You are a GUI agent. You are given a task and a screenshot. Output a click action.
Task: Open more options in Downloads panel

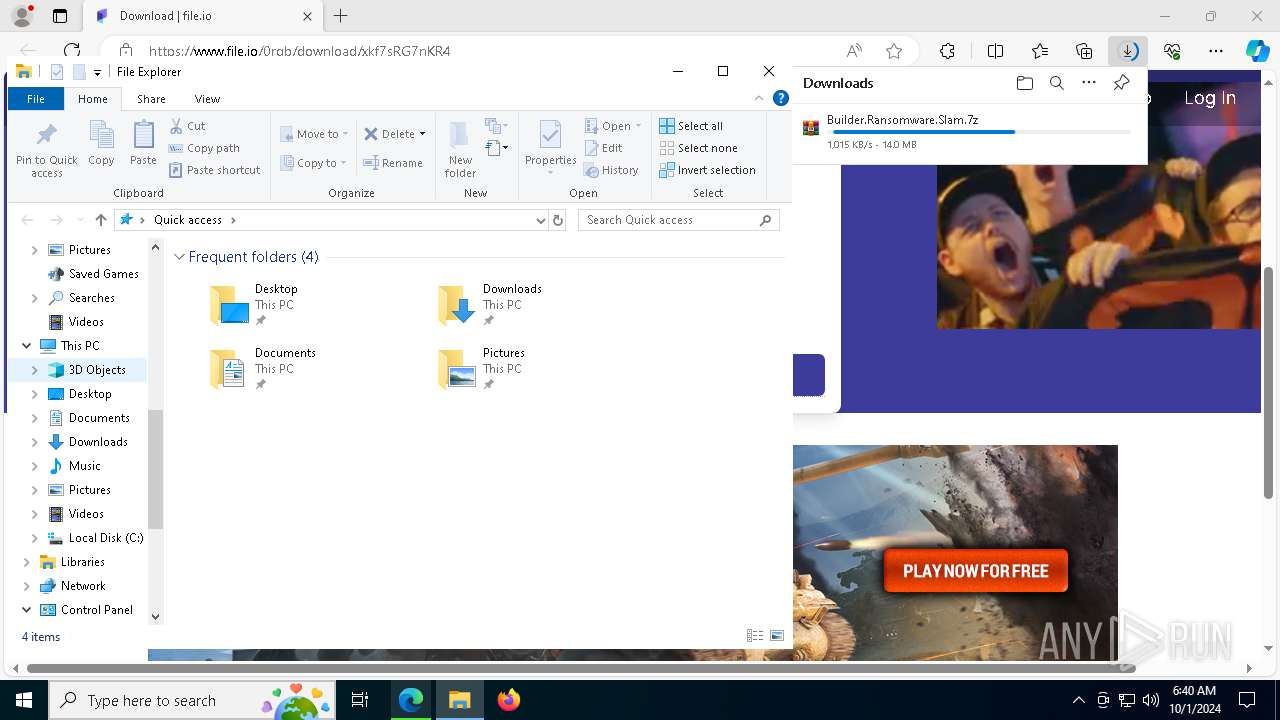coord(1089,83)
